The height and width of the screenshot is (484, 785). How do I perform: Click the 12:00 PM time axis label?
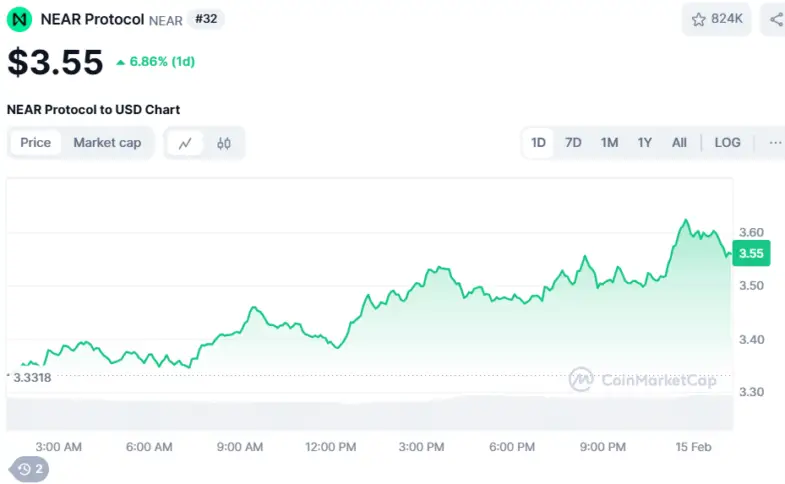(x=330, y=447)
